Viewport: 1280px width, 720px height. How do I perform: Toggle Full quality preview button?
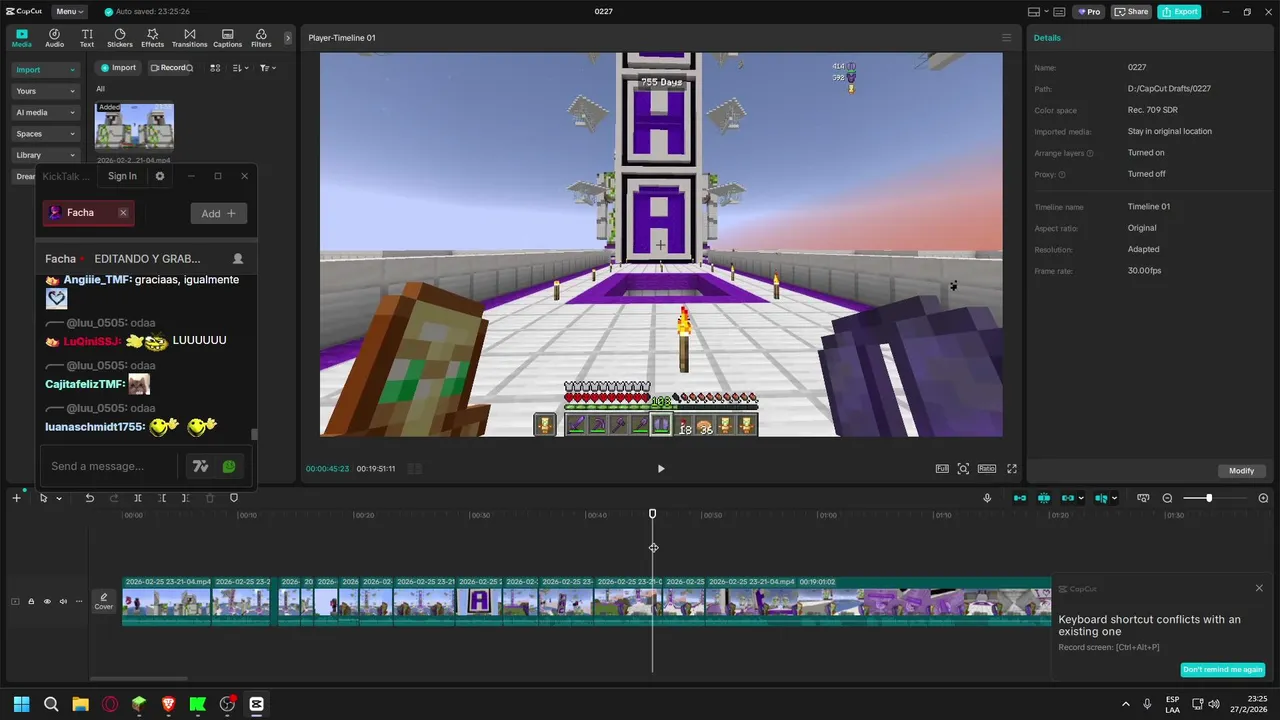(942, 468)
